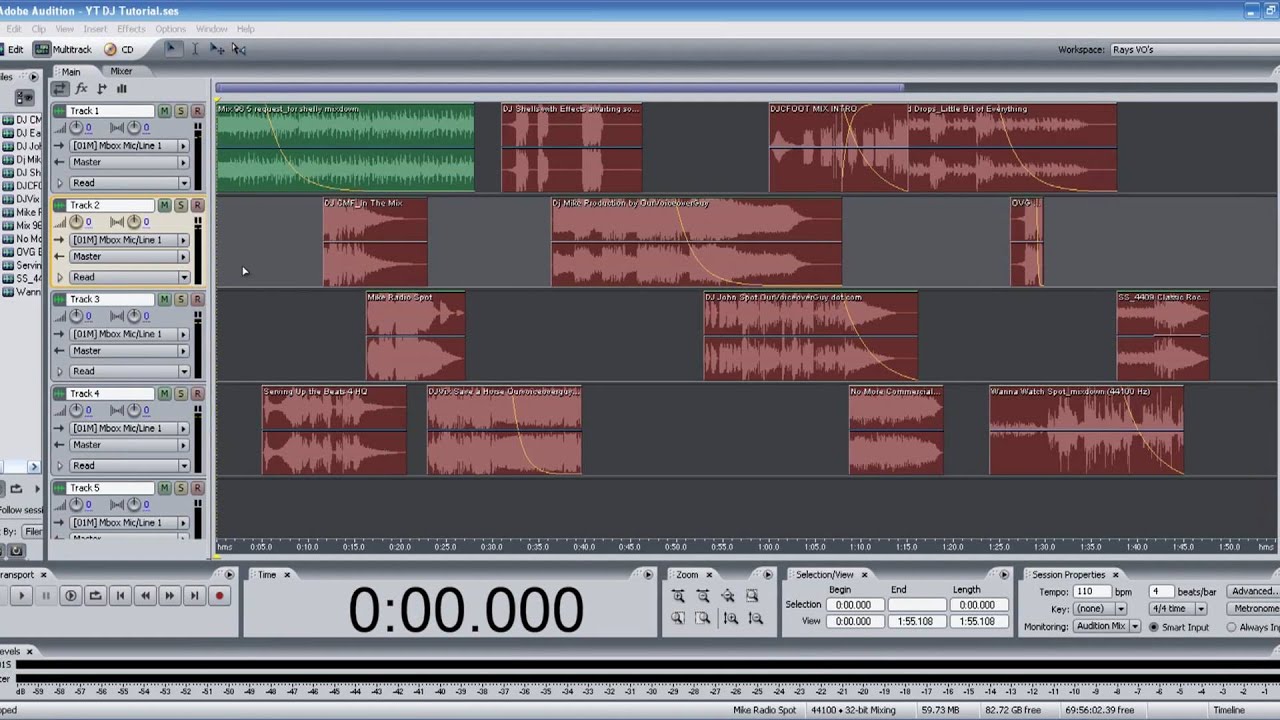Screen dimensions: 1280x720
Task: Click the Pause transport button
Action: pos(46,596)
